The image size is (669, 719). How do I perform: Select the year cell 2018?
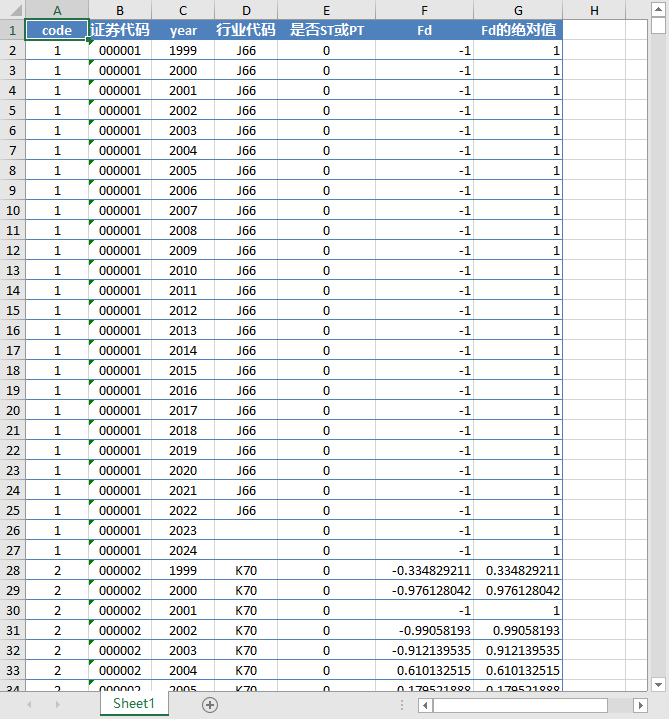[x=183, y=431]
